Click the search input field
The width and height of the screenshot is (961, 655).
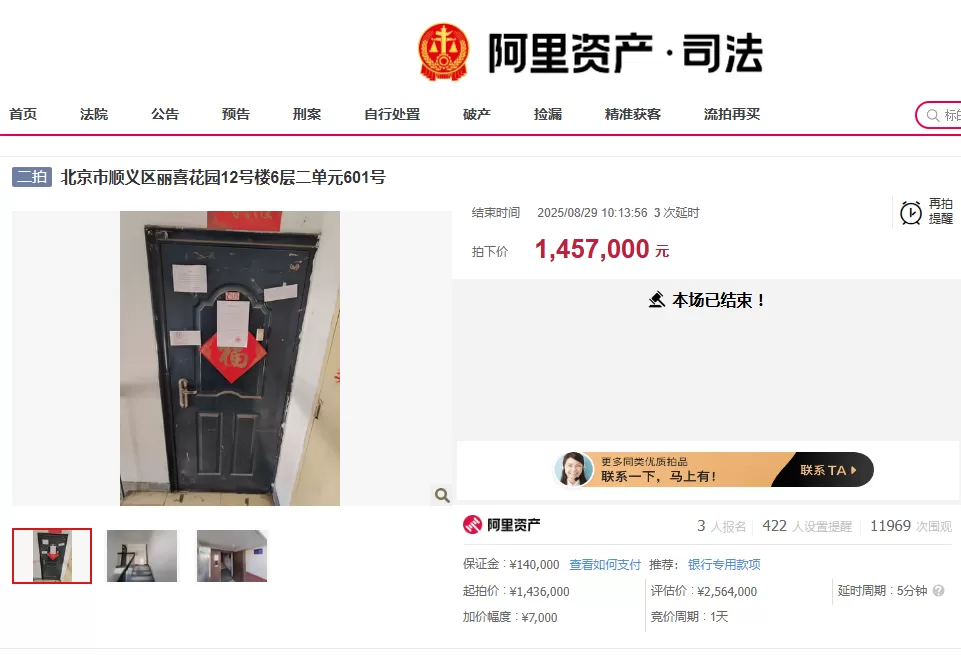click(940, 115)
